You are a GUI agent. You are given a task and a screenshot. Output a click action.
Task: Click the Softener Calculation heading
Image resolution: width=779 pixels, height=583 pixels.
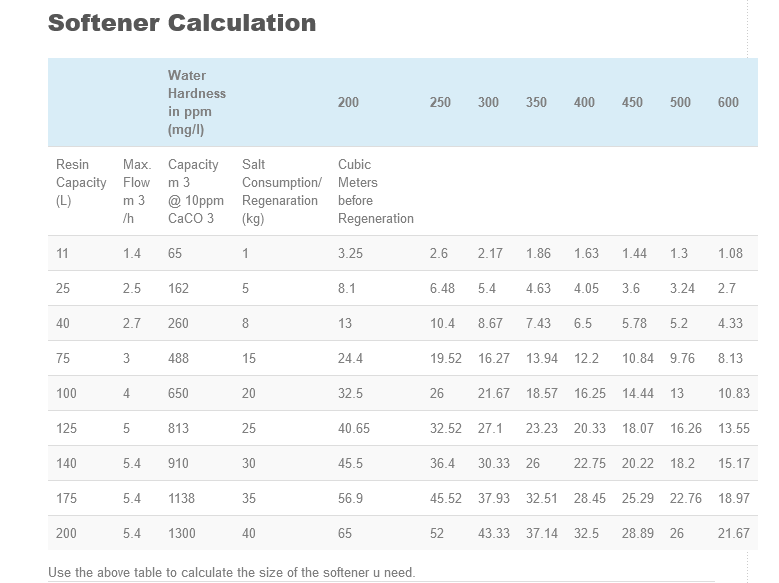[182, 23]
